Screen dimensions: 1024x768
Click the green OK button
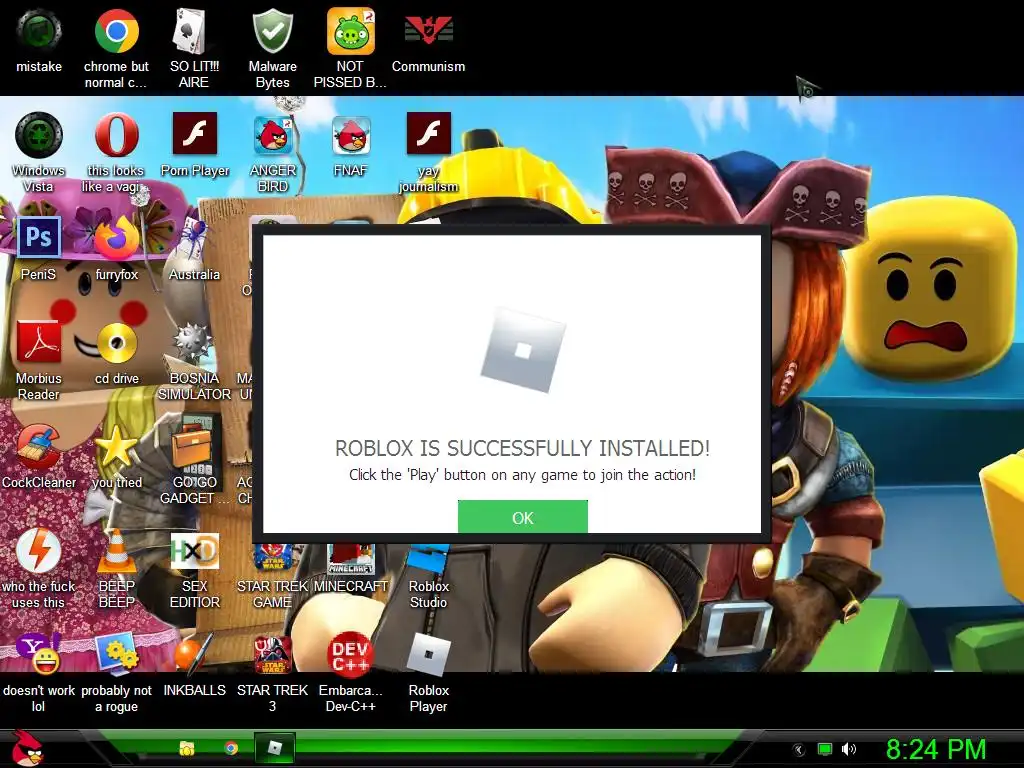click(522, 517)
